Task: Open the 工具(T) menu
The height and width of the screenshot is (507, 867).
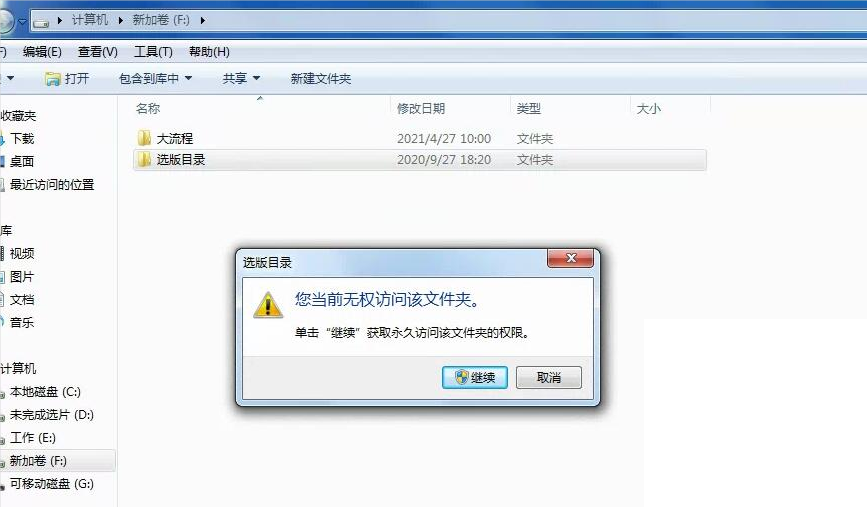Action: pyautogui.click(x=153, y=52)
